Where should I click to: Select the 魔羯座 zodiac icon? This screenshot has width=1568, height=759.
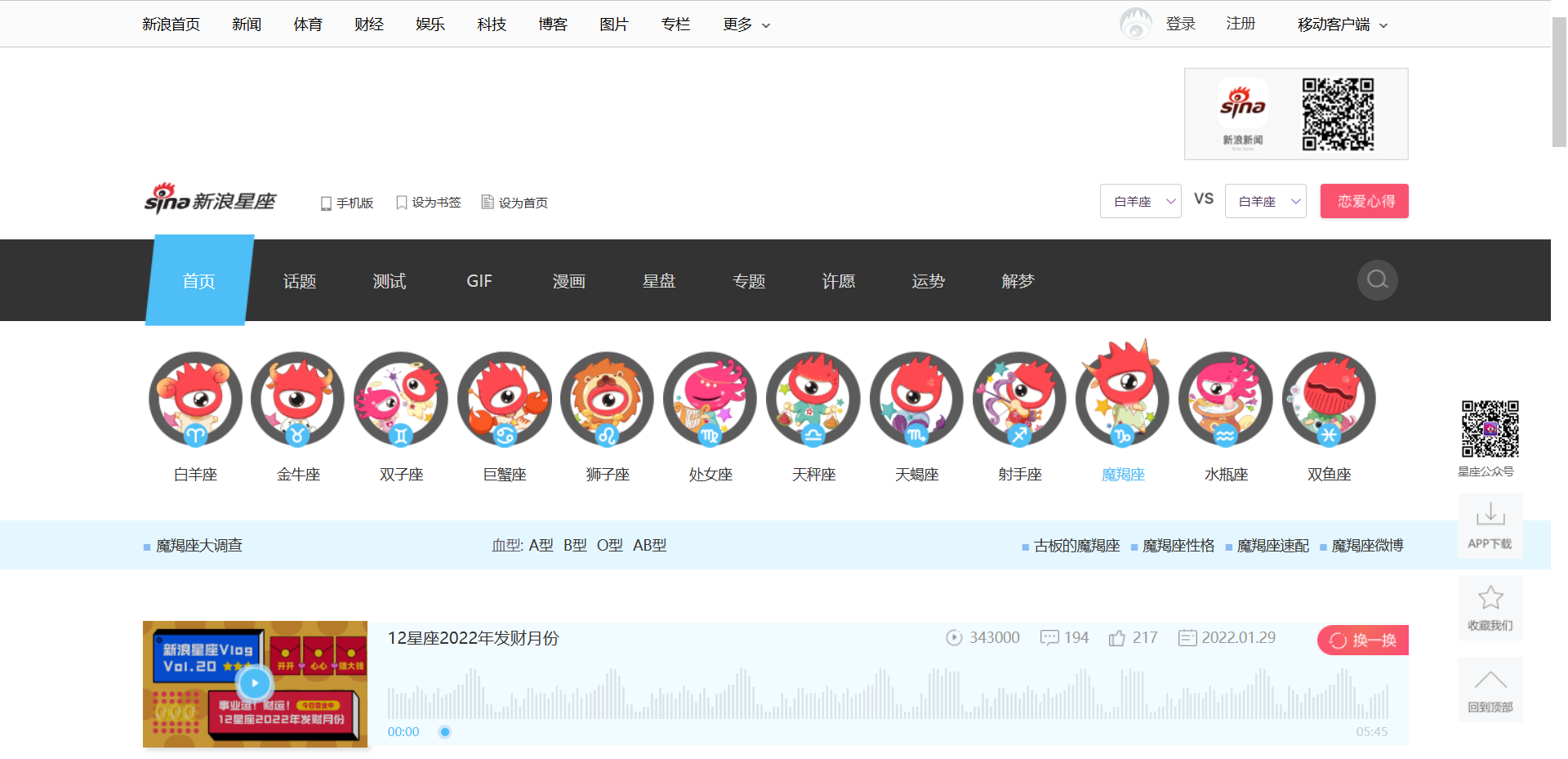click(1122, 400)
